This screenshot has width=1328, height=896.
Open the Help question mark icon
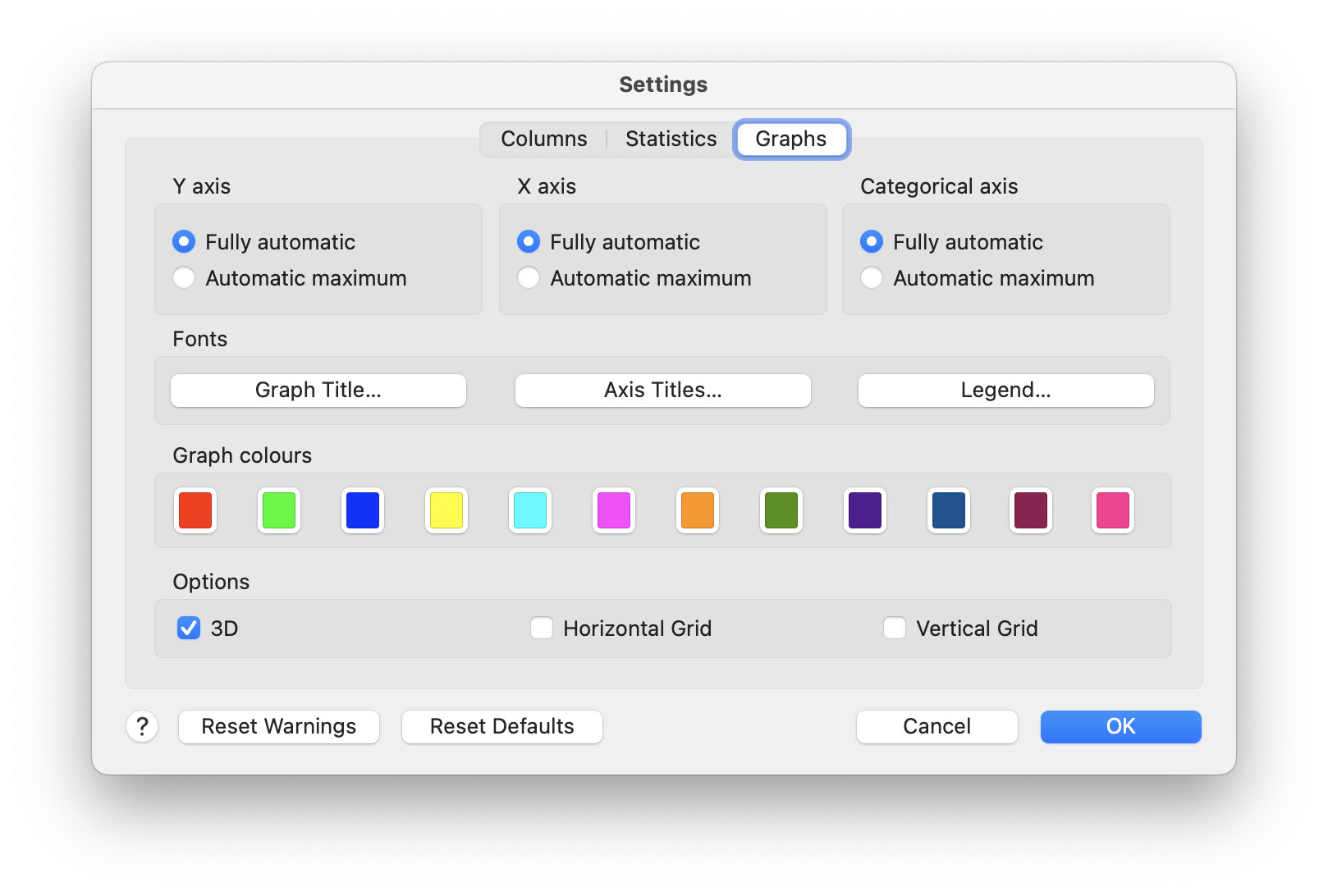[x=142, y=726]
